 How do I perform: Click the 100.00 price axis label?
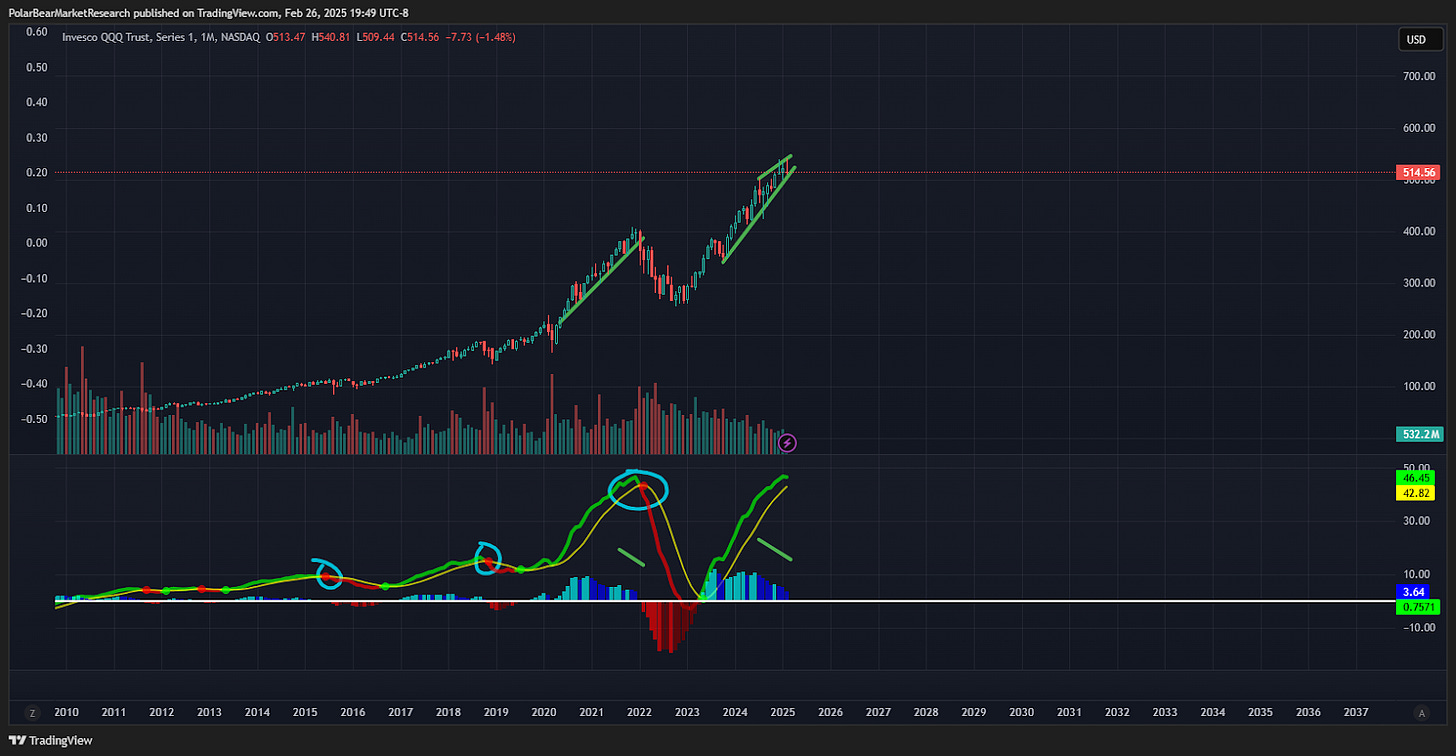tap(1417, 386)
